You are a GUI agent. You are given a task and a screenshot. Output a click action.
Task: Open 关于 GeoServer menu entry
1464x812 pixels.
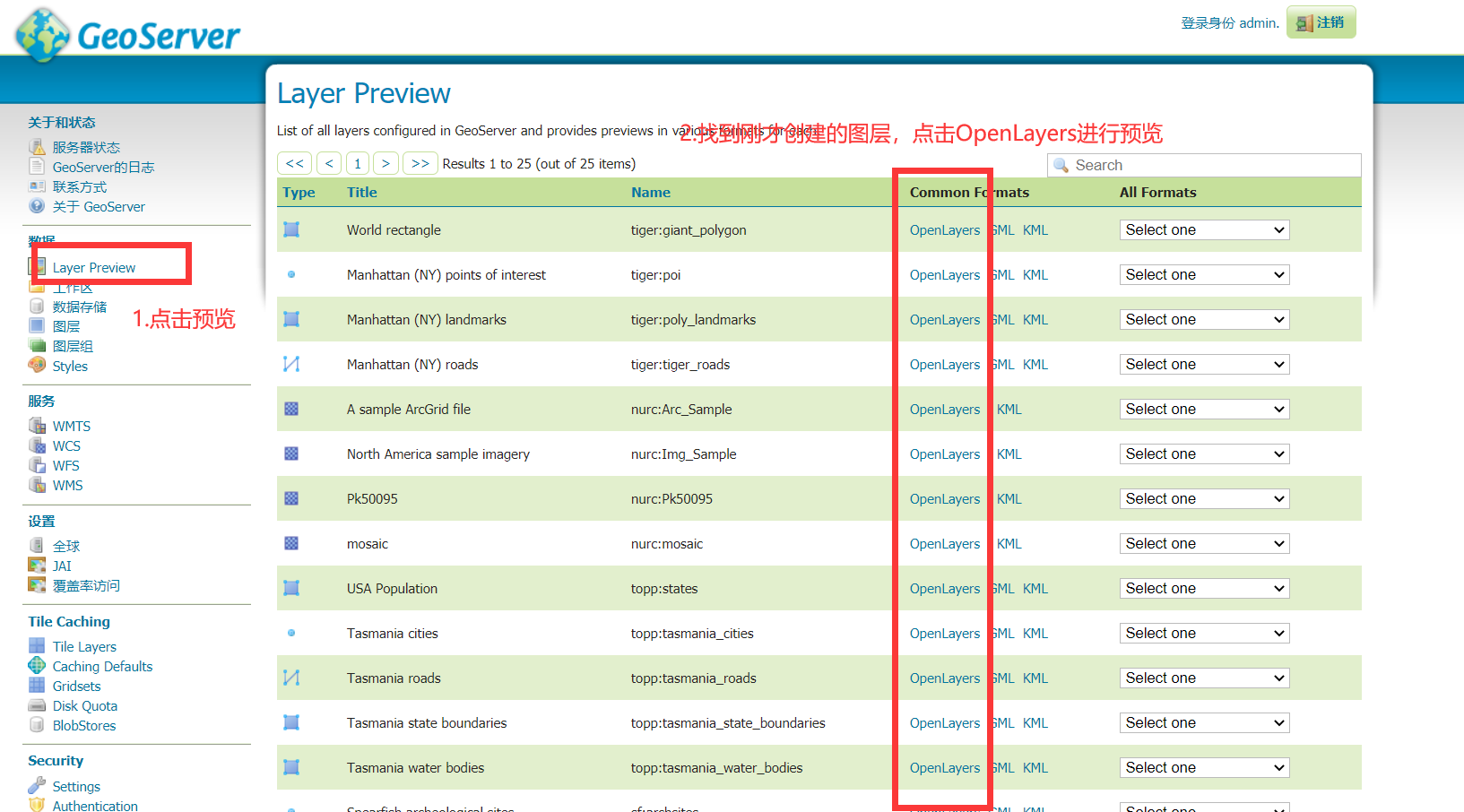click(x=99, y=206)
